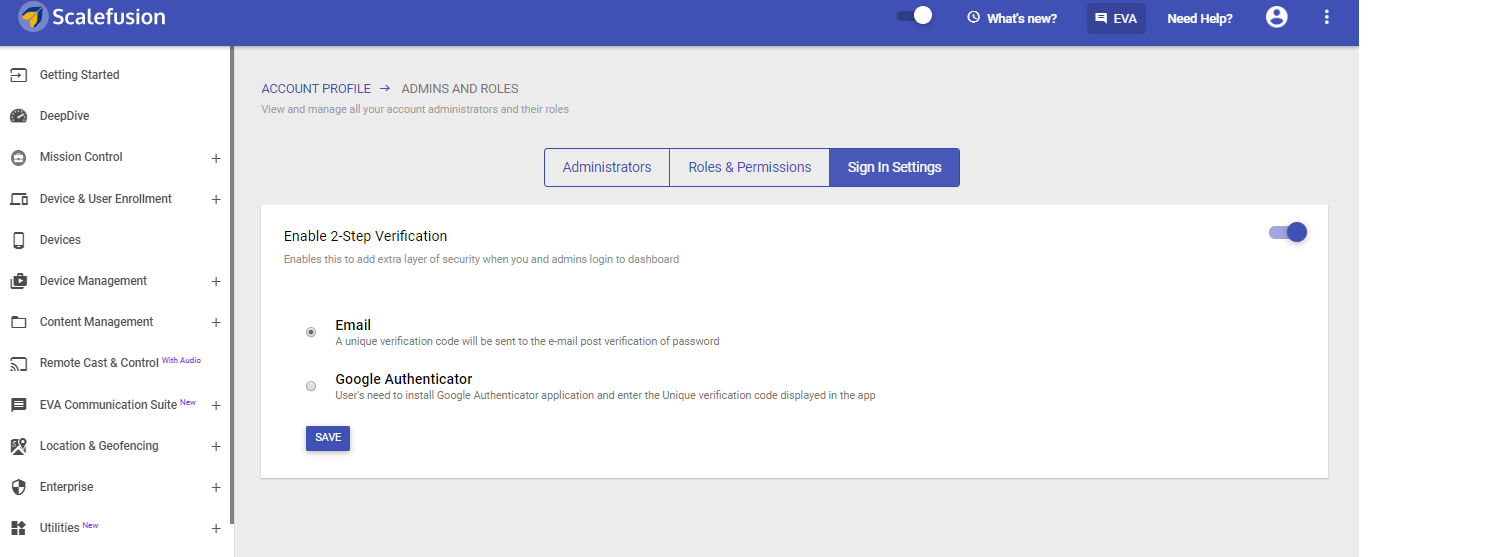Expand Location & Geofencing plus sign
The image size is (1498, 557).
tap(216, 447)
